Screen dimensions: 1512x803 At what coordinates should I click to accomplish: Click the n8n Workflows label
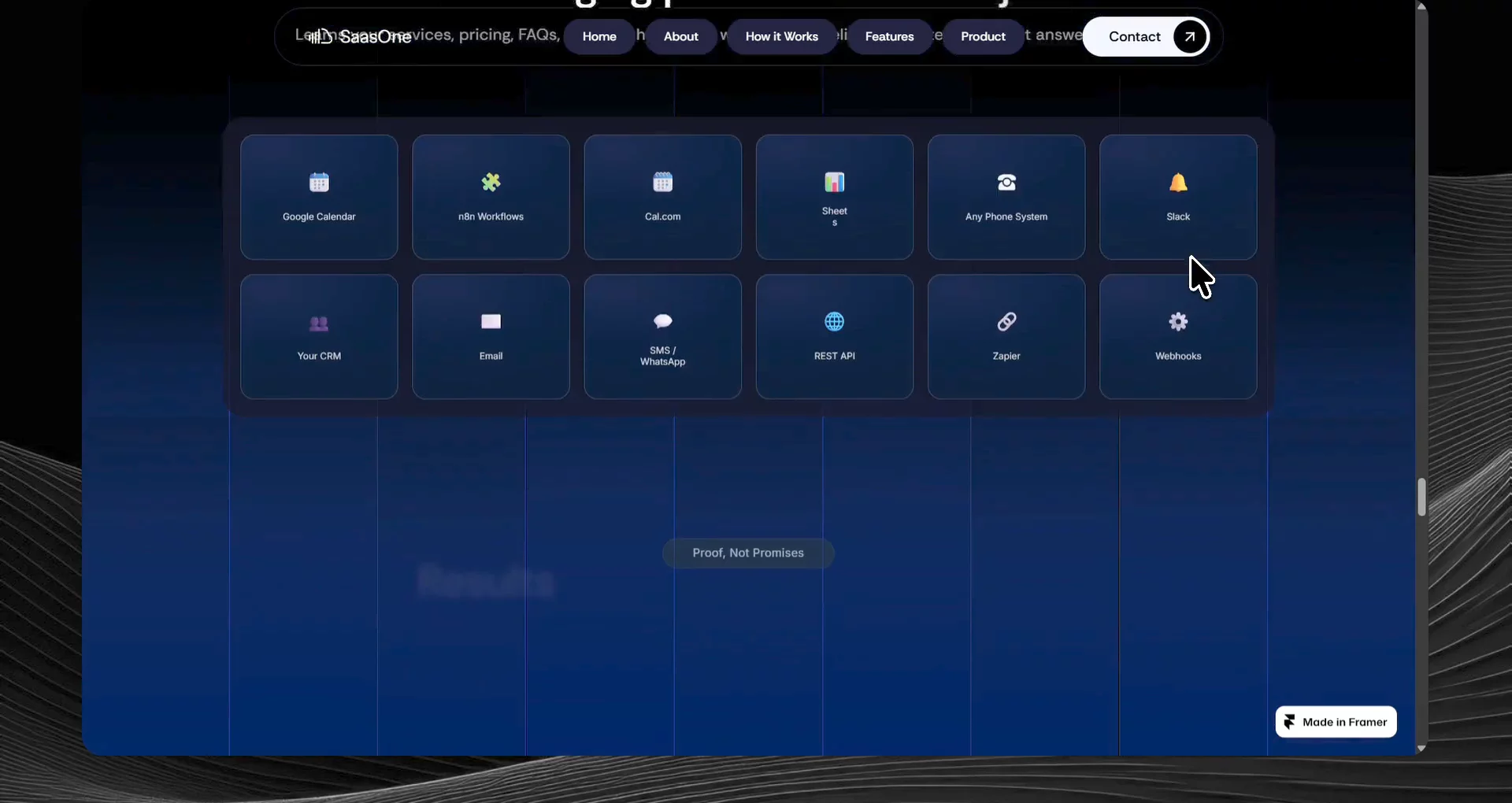[x=491, y=216]
